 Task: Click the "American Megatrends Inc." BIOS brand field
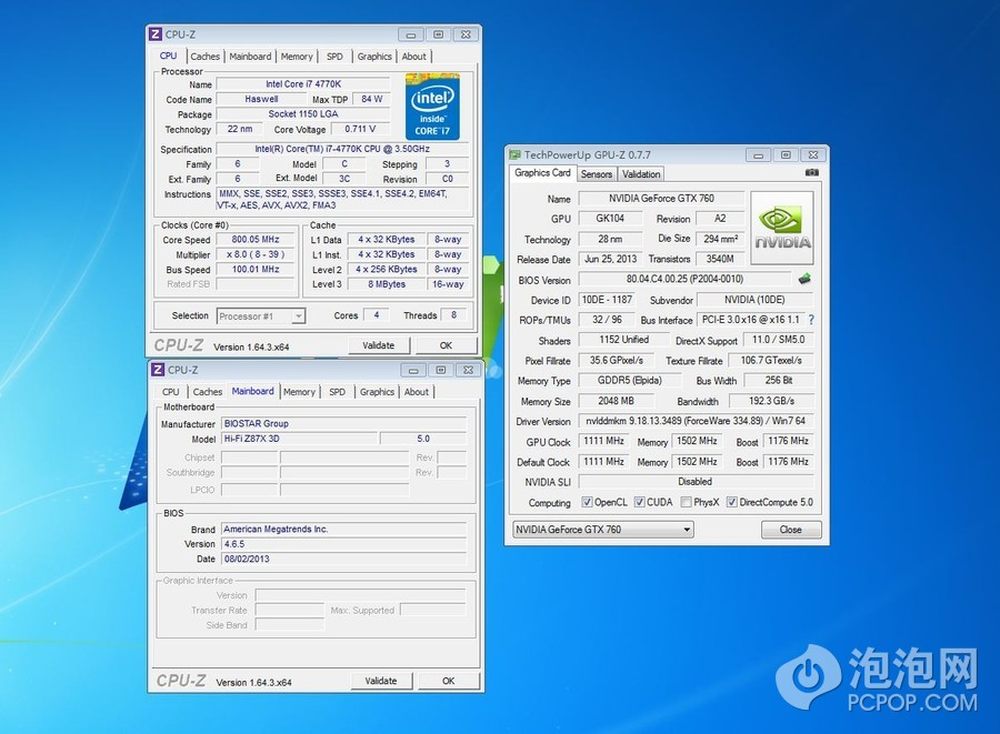pyautogui.click(x=344, y=529)
